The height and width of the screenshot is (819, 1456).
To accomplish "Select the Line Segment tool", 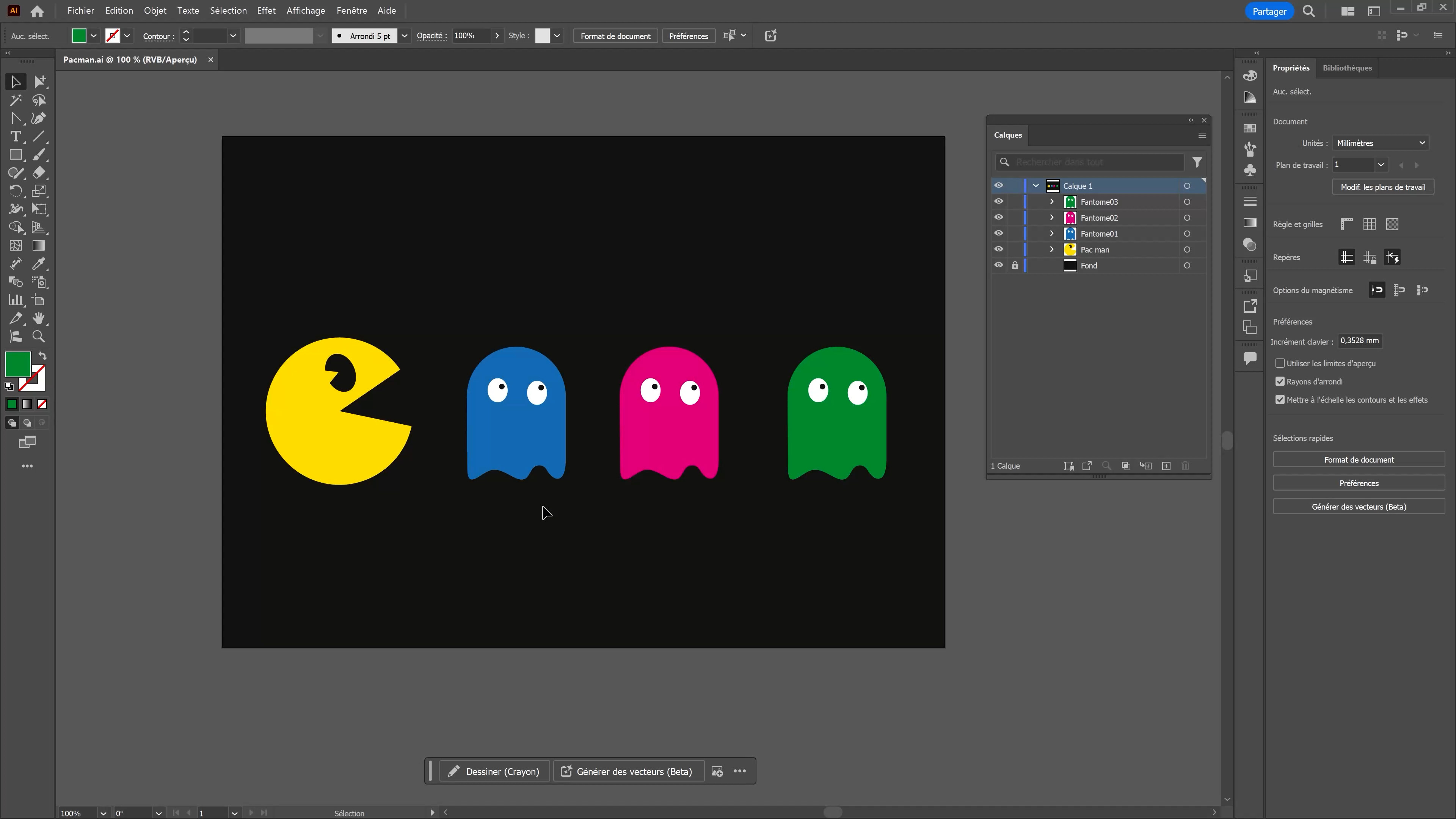I will [x=39, y=136].
